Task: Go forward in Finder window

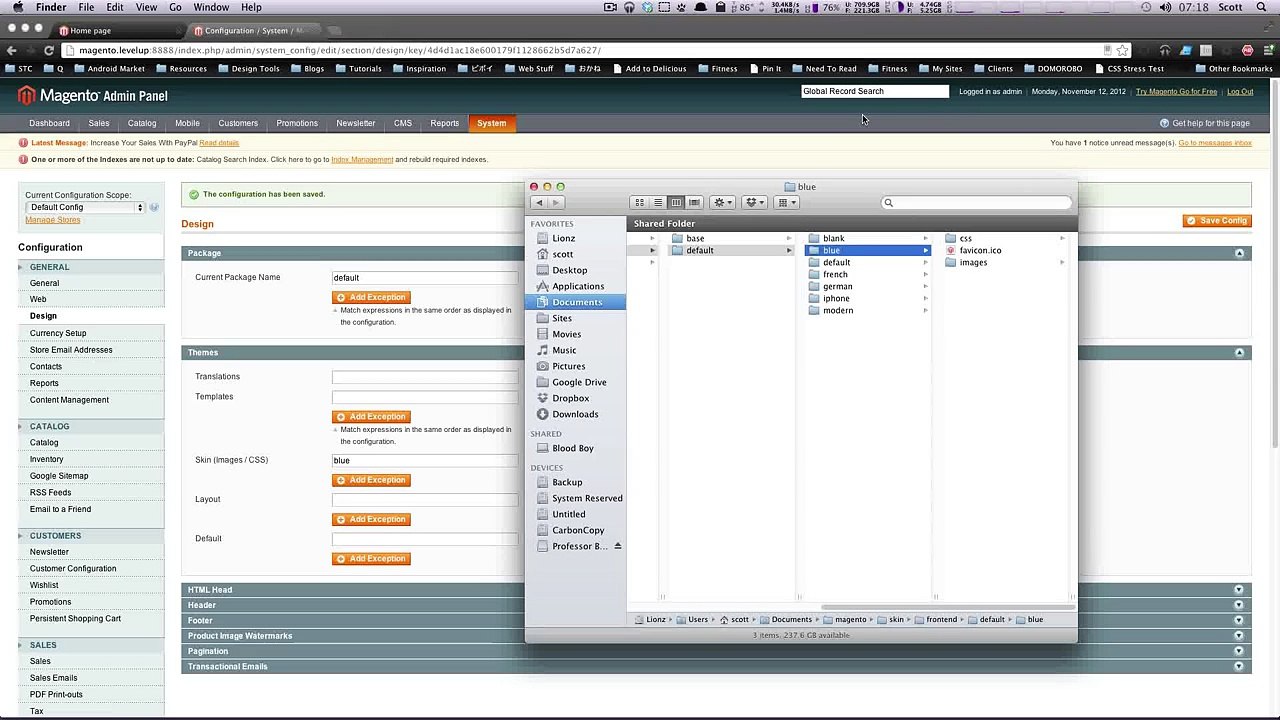Action: point(557,202)
